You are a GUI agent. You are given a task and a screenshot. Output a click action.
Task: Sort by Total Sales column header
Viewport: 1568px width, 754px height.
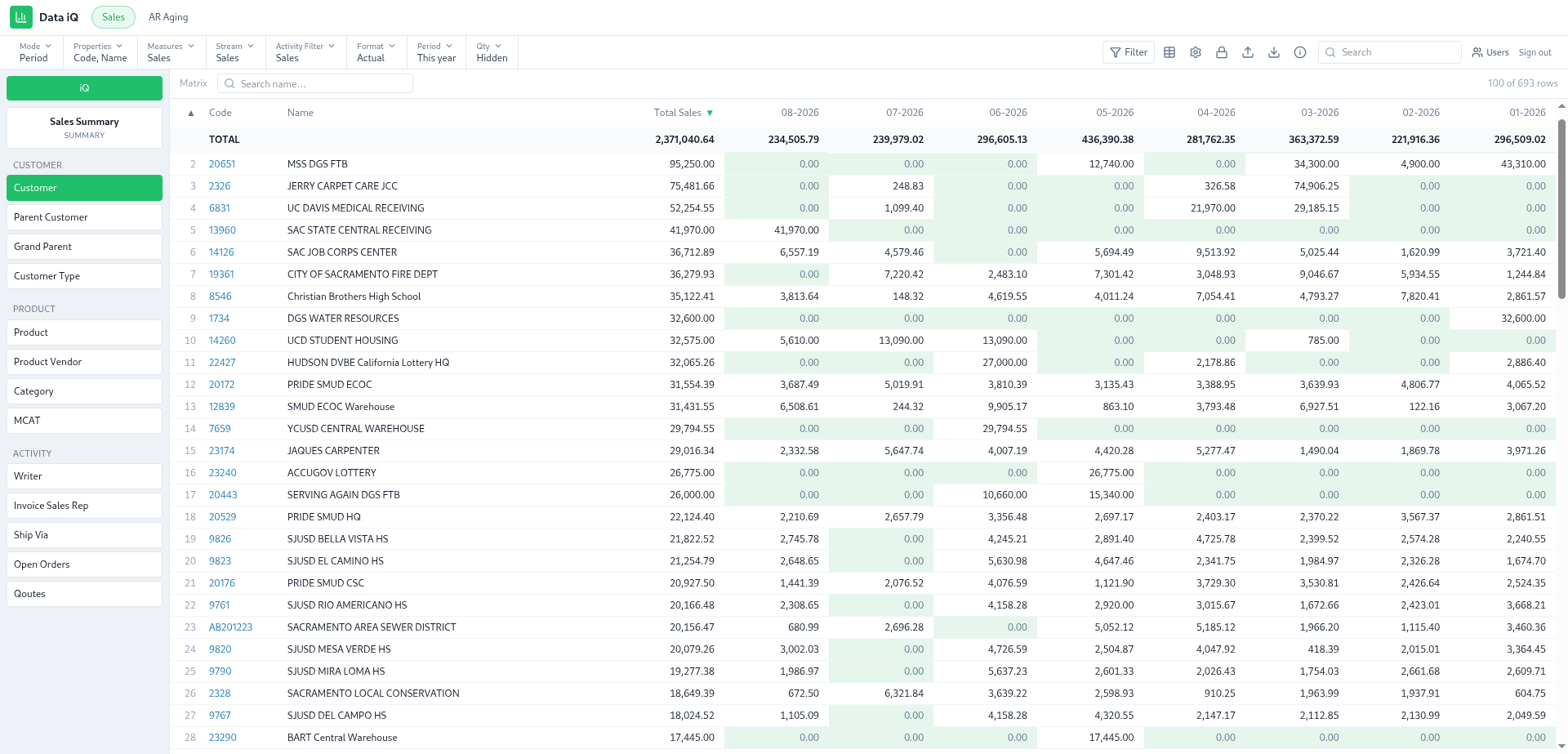(x=678, y=113)
